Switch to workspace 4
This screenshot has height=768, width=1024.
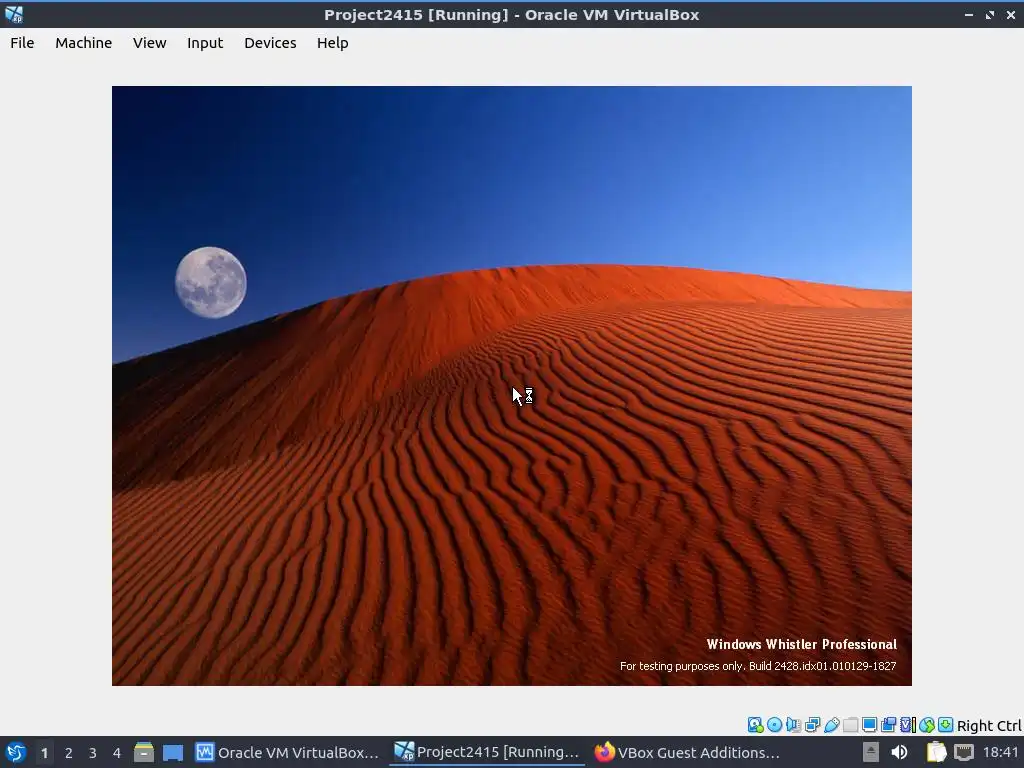click(117, 753)
